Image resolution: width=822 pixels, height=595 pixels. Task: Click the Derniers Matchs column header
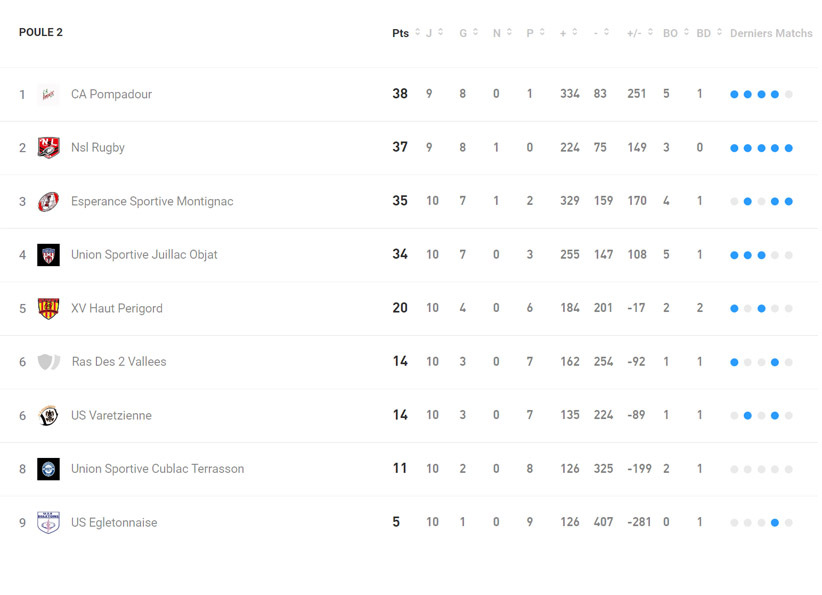(x=771, y=33)
